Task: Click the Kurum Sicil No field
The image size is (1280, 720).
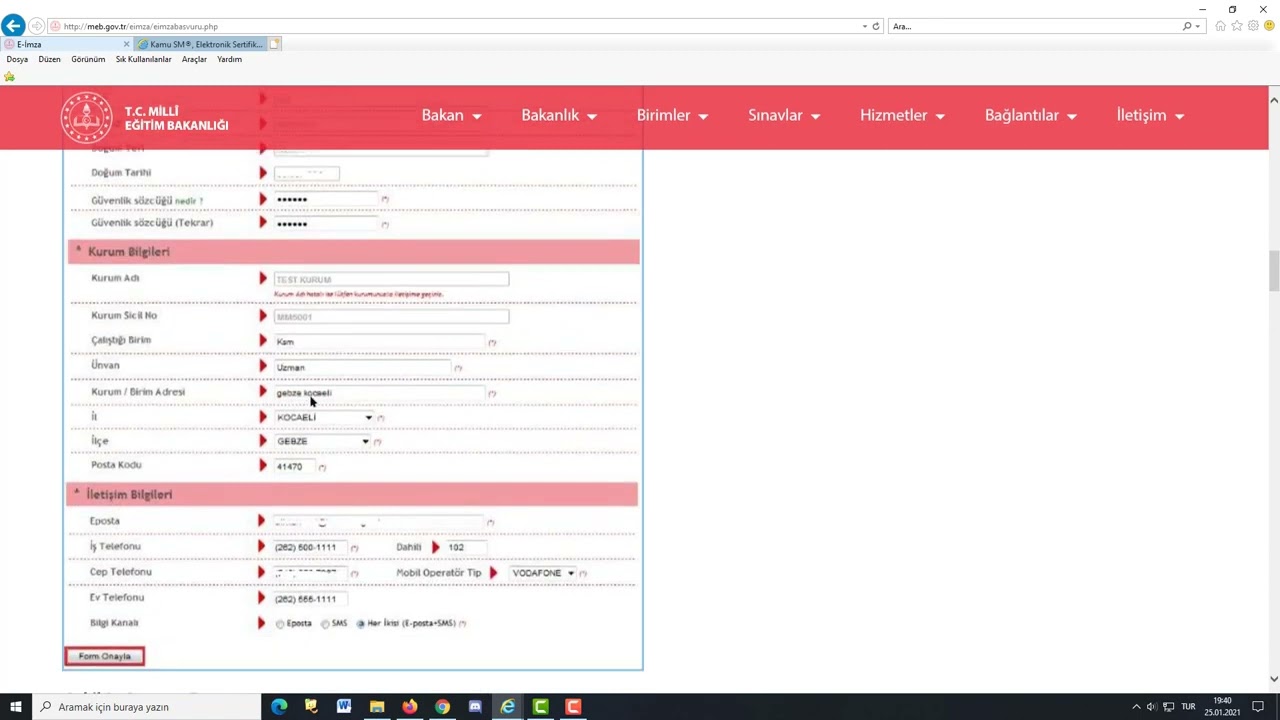Action: click(391, 316)
